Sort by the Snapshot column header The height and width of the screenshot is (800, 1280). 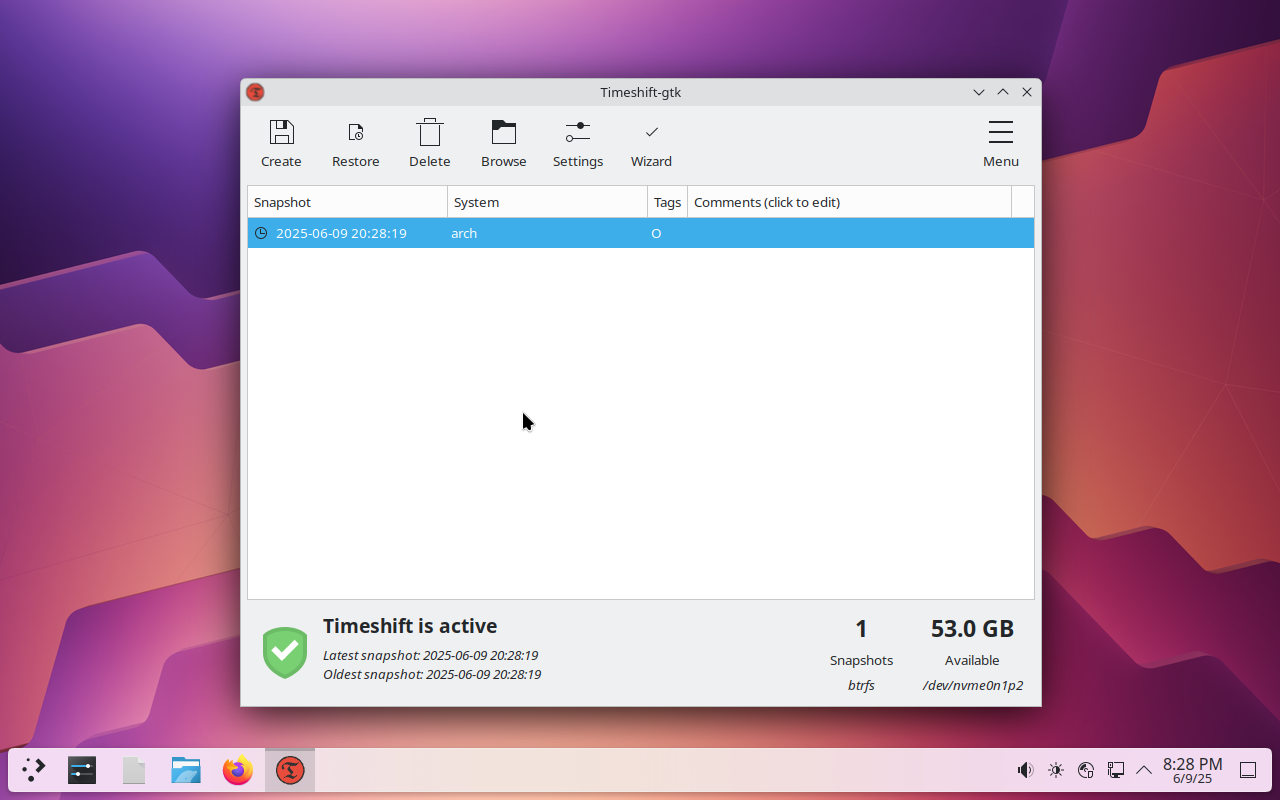(x=347, y=202)
